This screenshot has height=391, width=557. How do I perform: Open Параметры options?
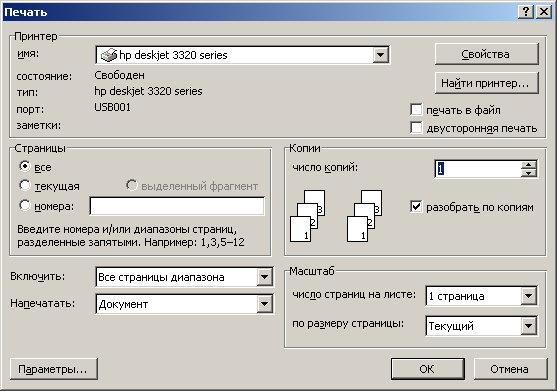54,369
